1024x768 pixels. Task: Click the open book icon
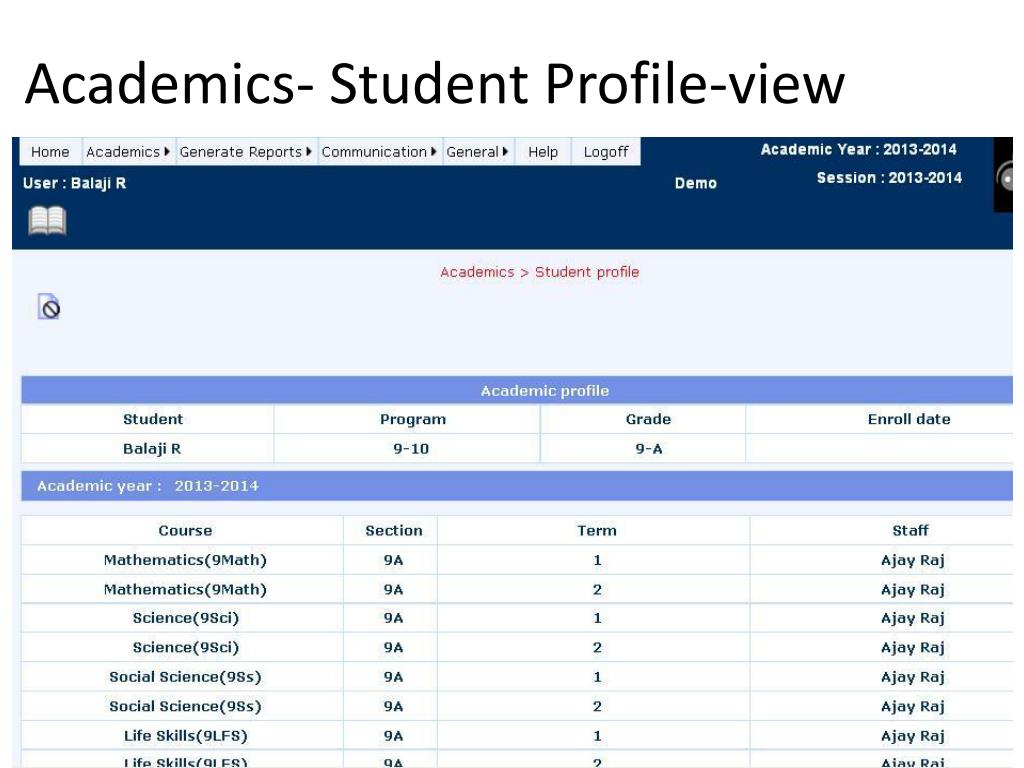[47, 220]
